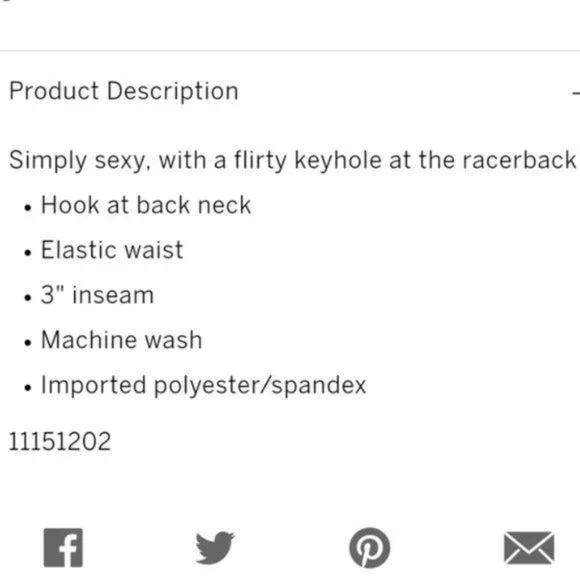Viewport: 580px width, 580px height.
Task: Click the 3" inseam detail line
Action: pyautogui.click(x=97, y=295)
